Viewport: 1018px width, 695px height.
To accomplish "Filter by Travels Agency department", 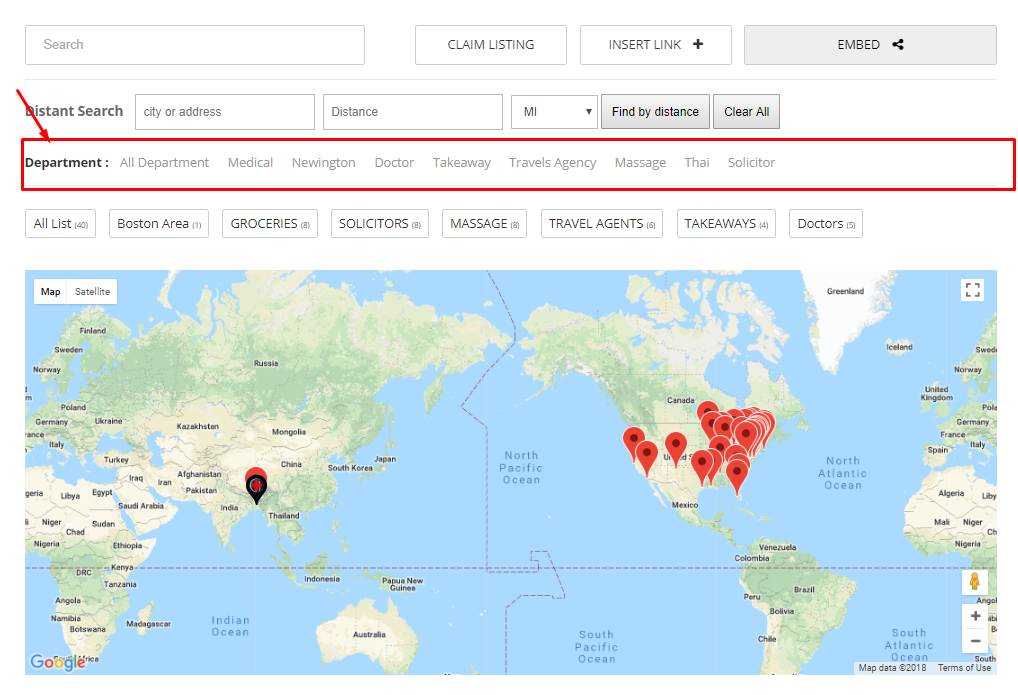I will pos(552,162).
